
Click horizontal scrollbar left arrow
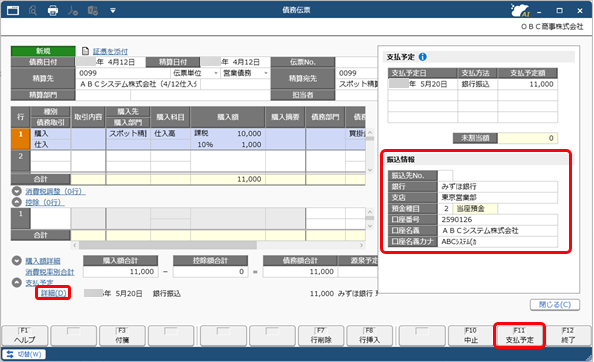pyautogui.click(x=75, y=245)
